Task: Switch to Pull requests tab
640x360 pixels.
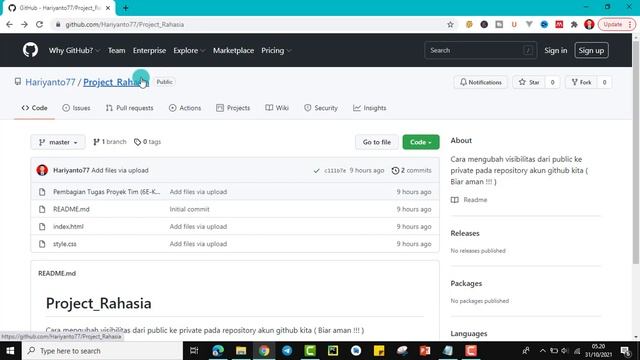Action: tap(129, 108)
